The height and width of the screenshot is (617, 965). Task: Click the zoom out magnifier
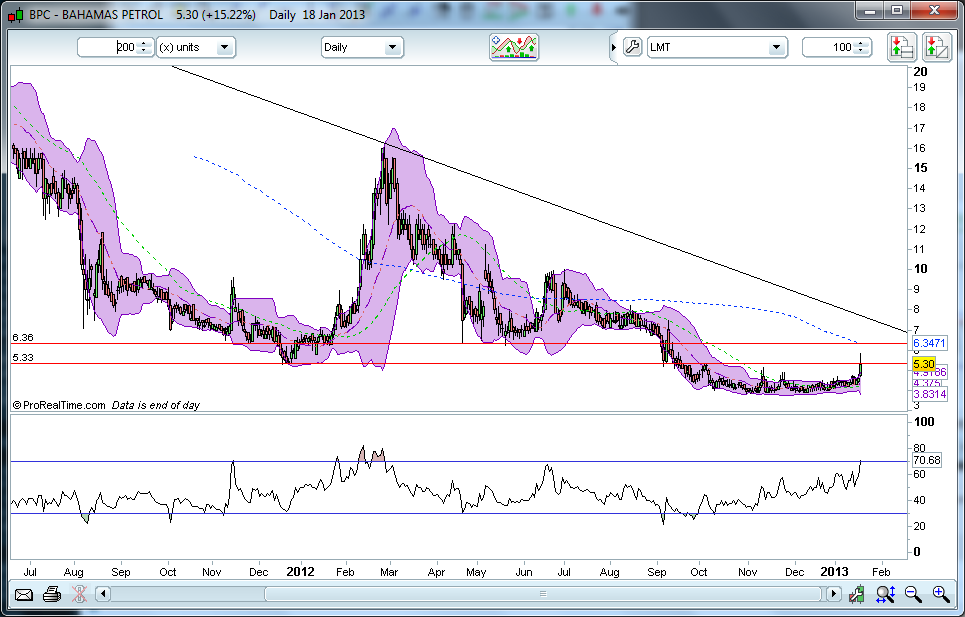[x=913, y=594]
